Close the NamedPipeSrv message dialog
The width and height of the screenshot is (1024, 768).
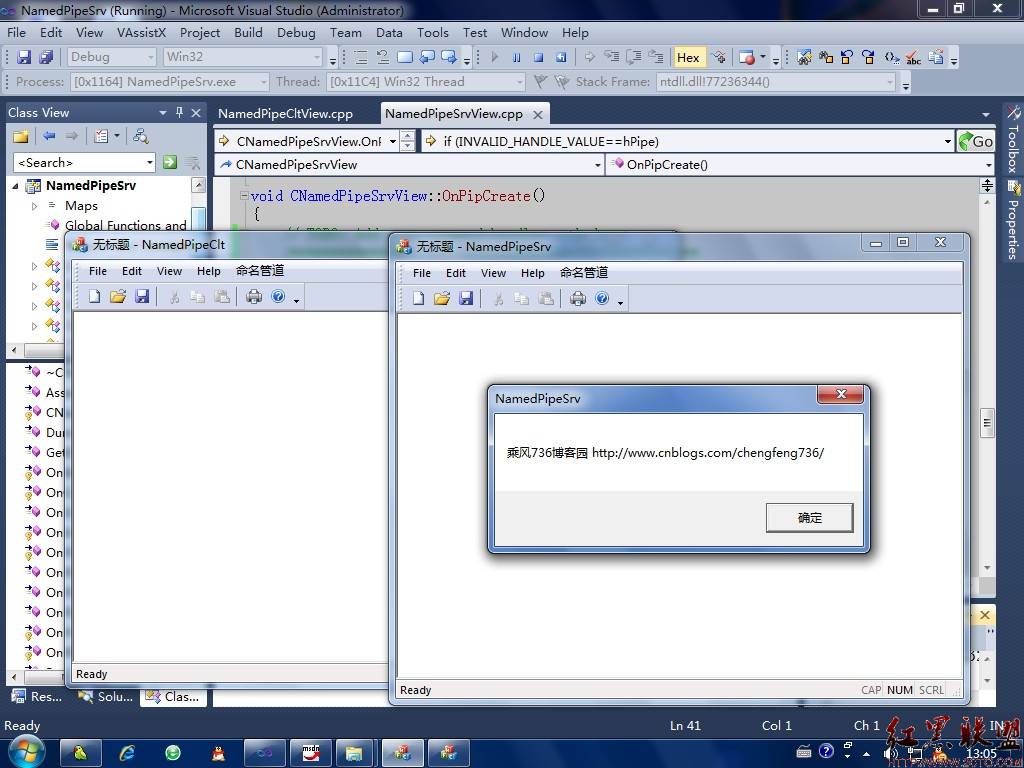tap(841, 394)
